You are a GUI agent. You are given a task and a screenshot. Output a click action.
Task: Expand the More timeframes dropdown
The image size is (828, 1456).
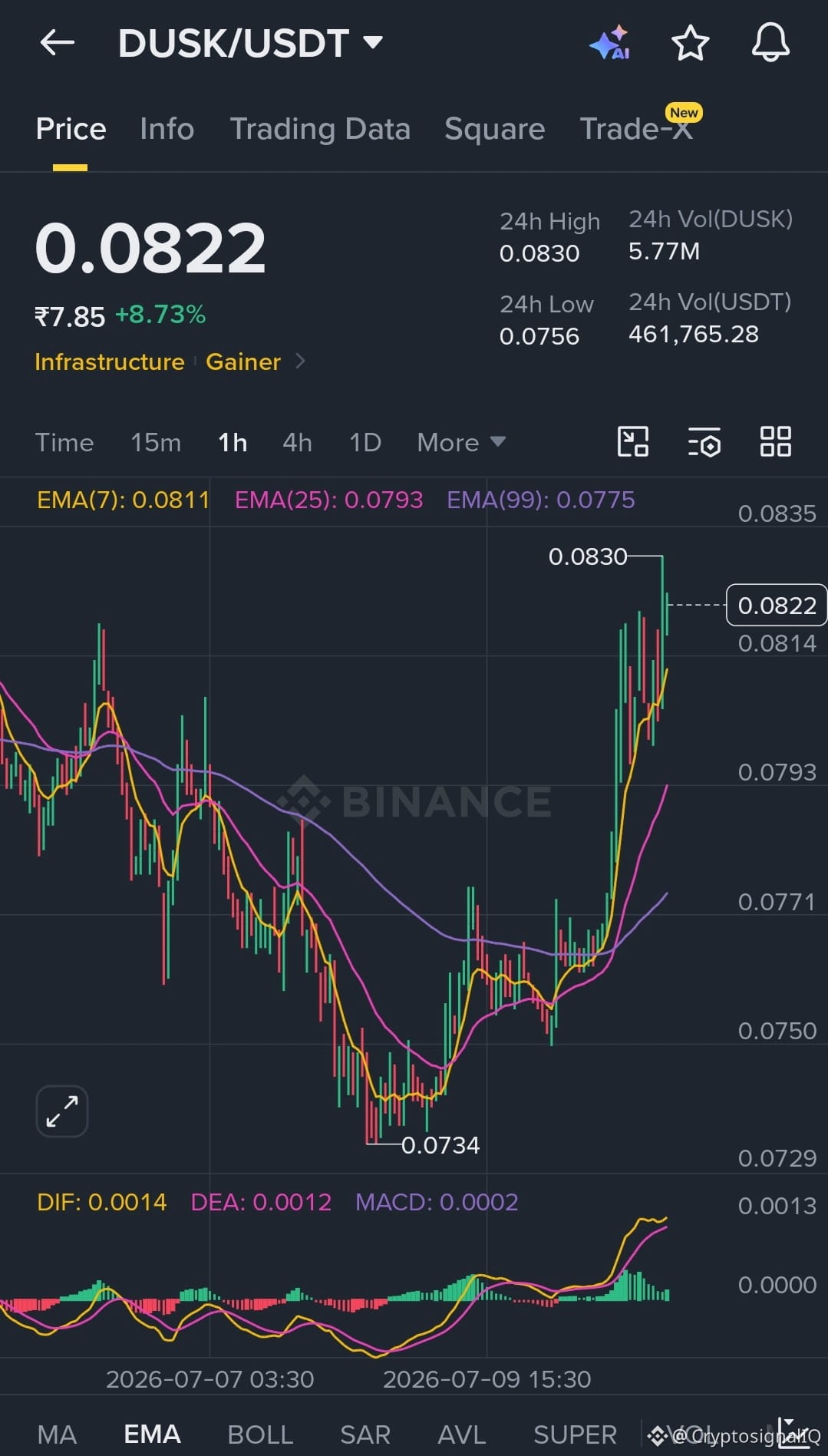(461, 443)
